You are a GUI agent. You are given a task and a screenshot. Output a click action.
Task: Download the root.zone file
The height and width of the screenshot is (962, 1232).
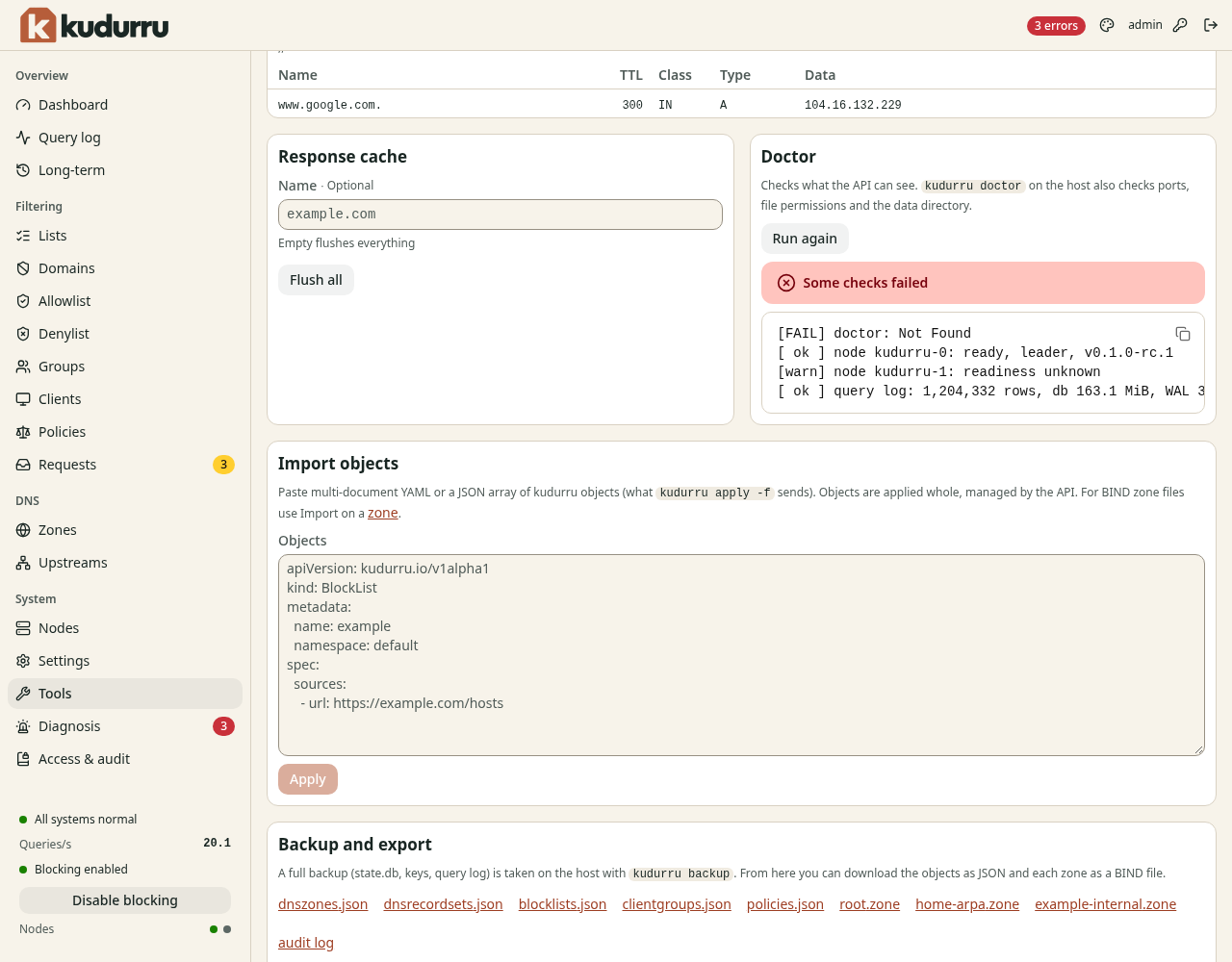point(870,904)
